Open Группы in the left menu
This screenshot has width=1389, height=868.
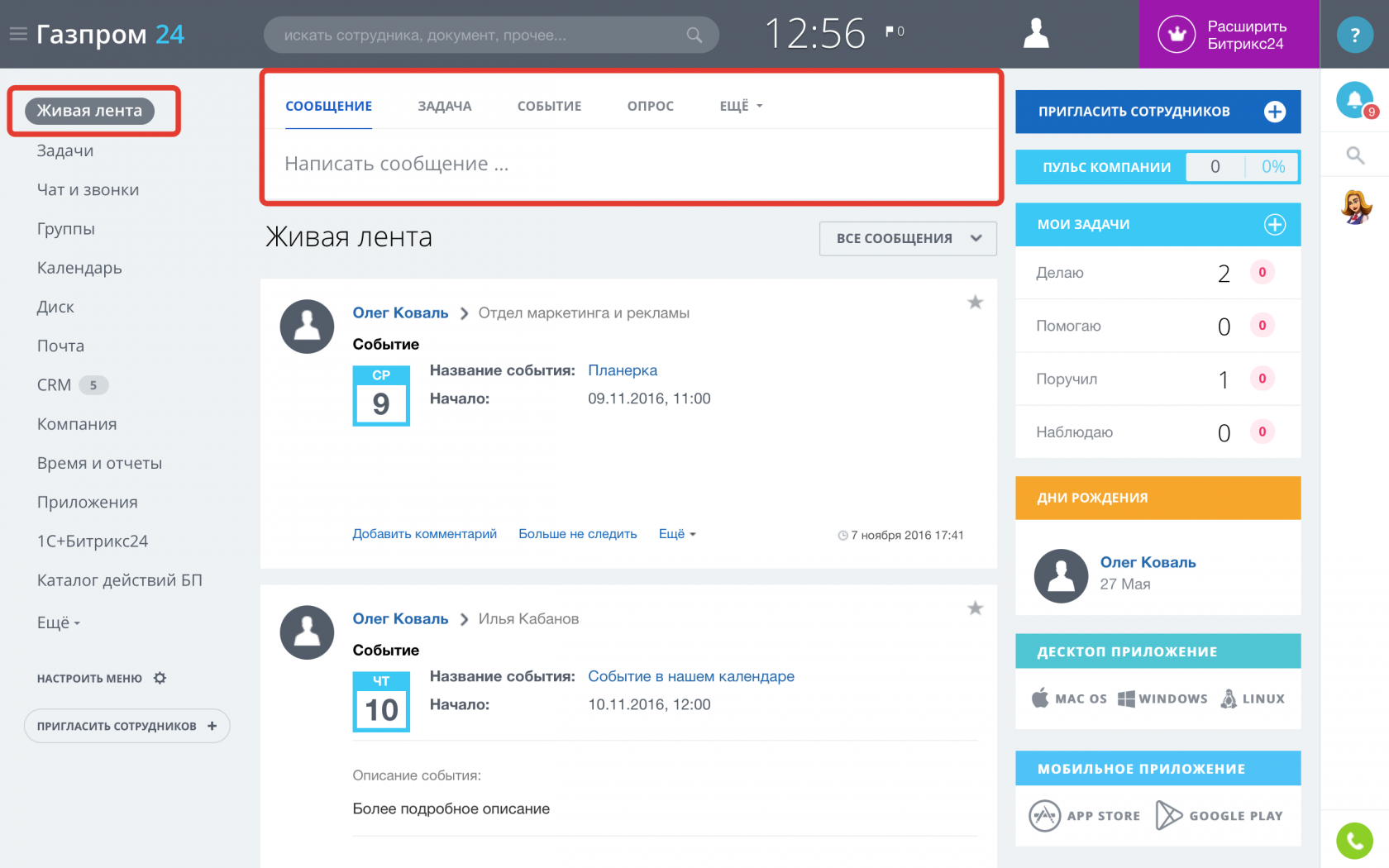point(66,228)
